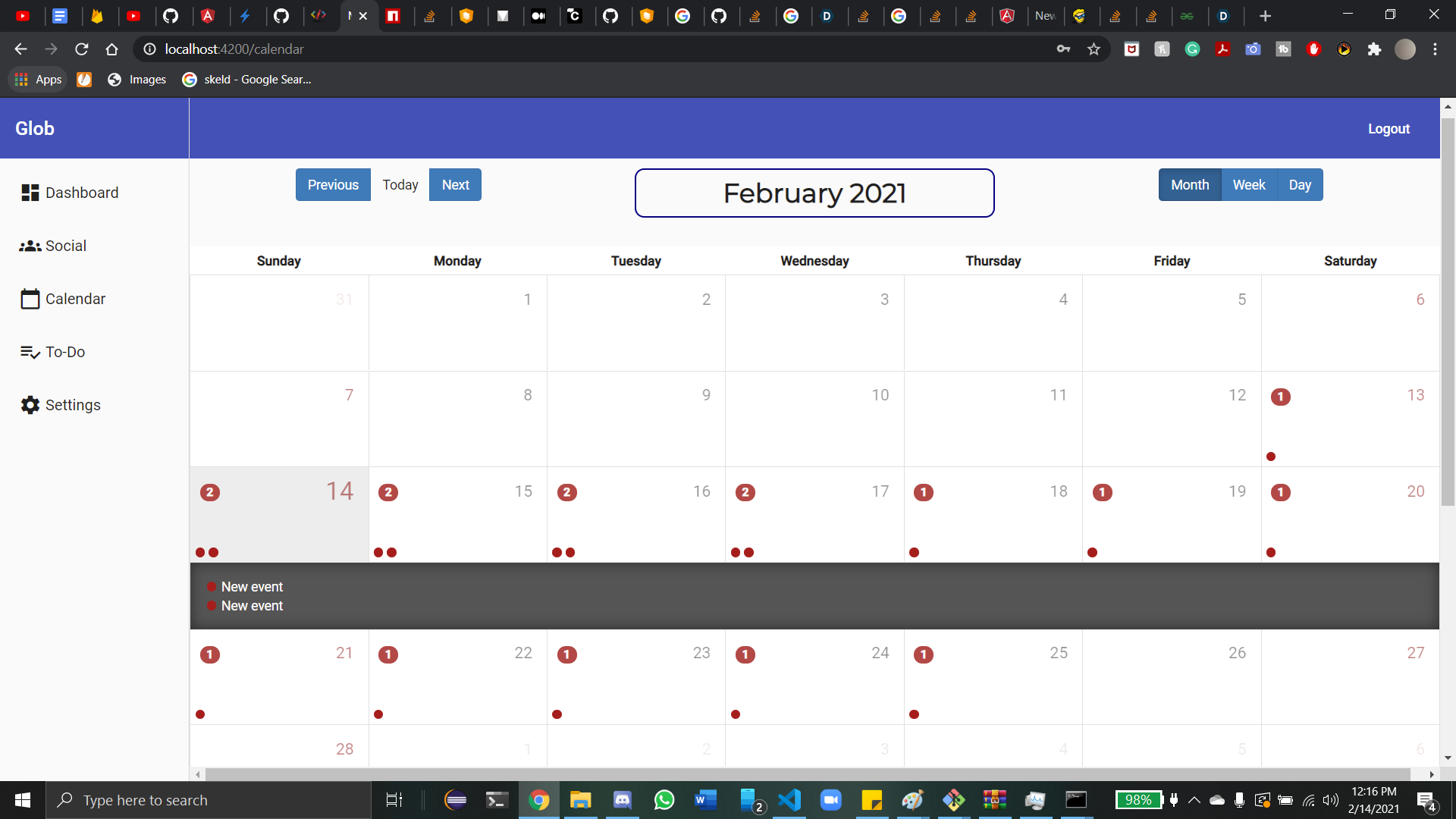Click the Dashboard grid icon in sidebar

coord(30,193)
